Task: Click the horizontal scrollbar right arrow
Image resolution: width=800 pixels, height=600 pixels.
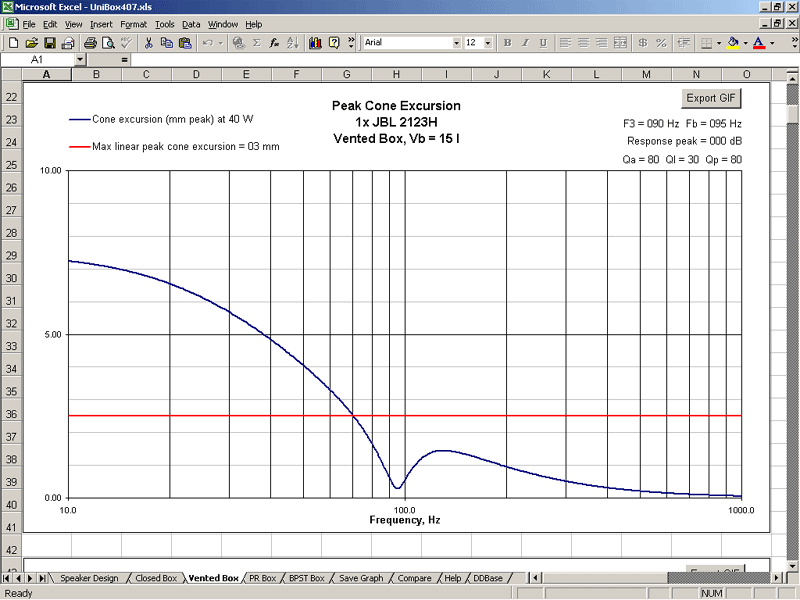Action: click(x=777, y=578)
